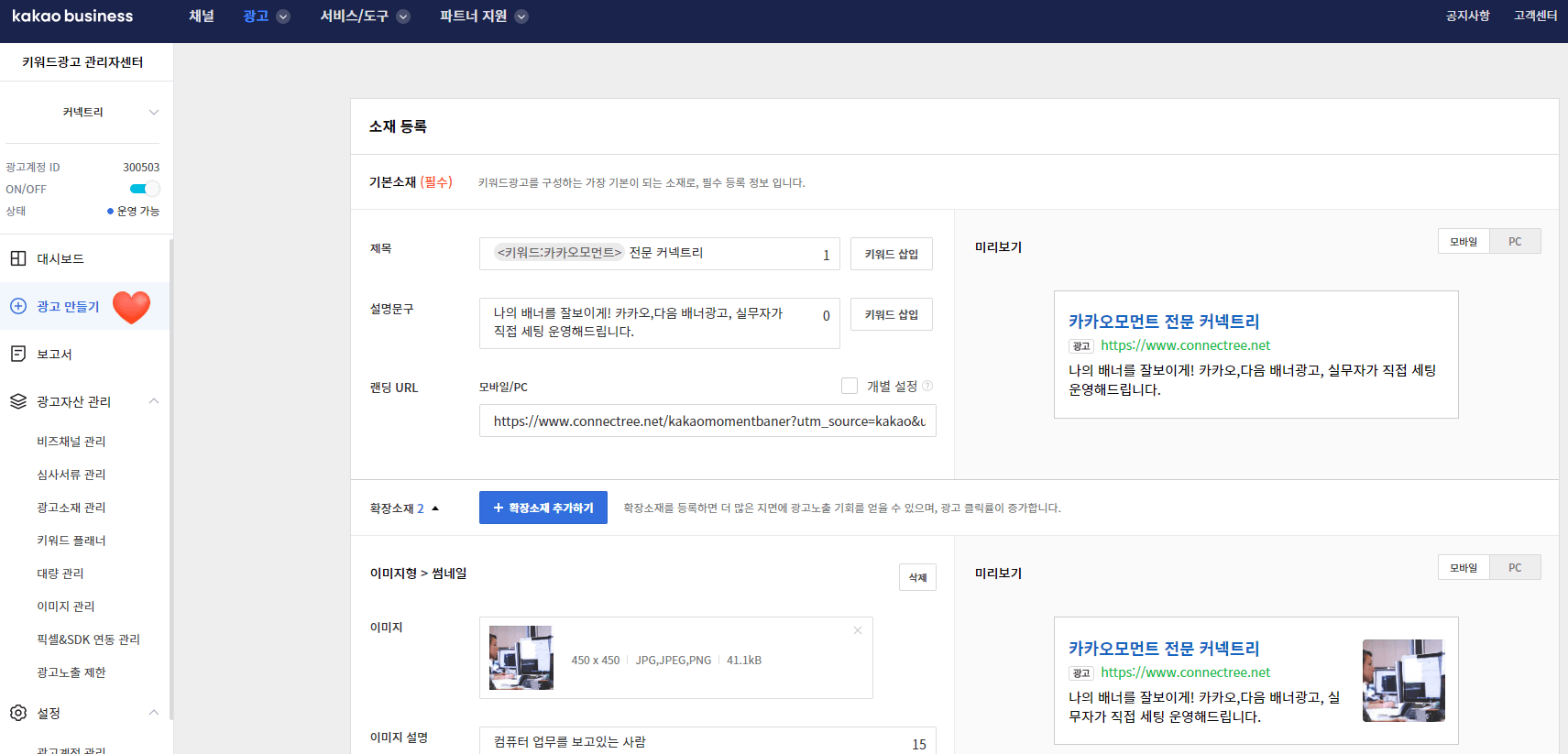Screen dimensions: 1568x754
Task: Click 삭제 for the 썸네일 extension
Action: coord(917,577)
